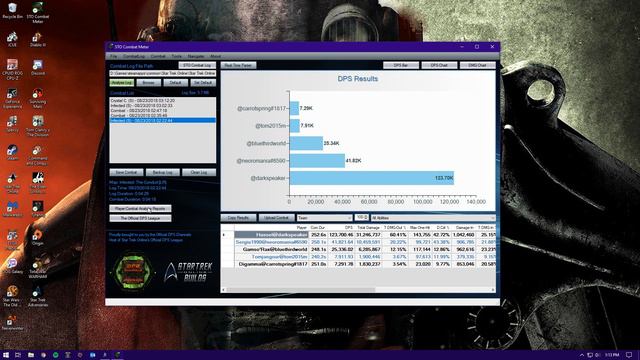Open the Tools menu
The image size is (640, 360).
click(176, 56)
